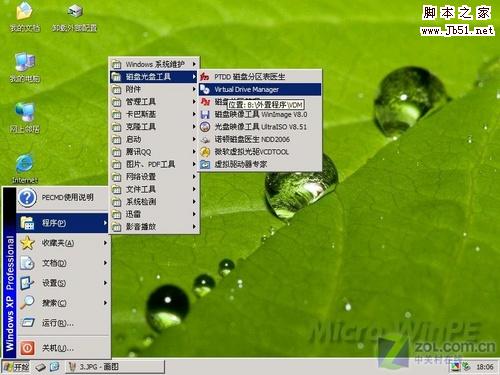The image size is (500, 375).
Task: Click the PECMD使用说明 help icon
Action: click(27, 197)
